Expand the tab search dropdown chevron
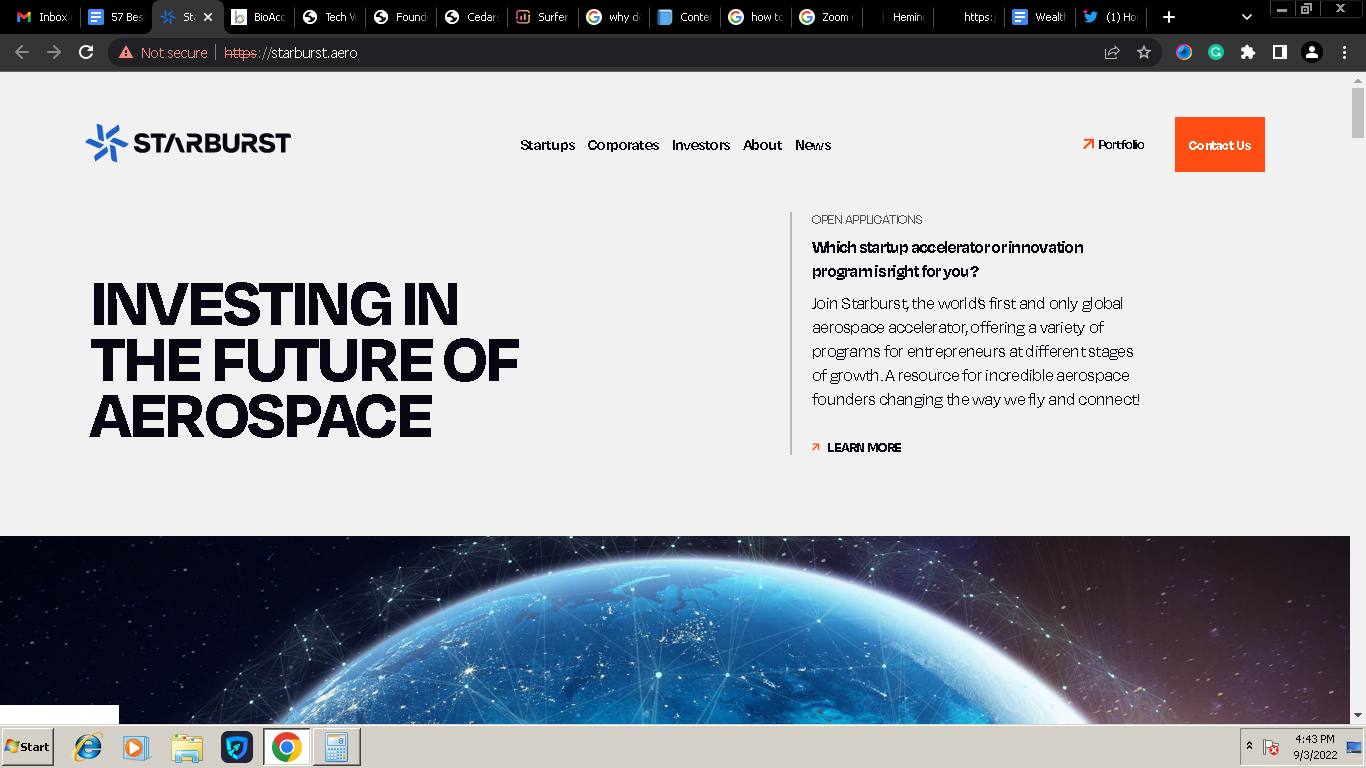 pyautogui.click(x=1247, y=17)
